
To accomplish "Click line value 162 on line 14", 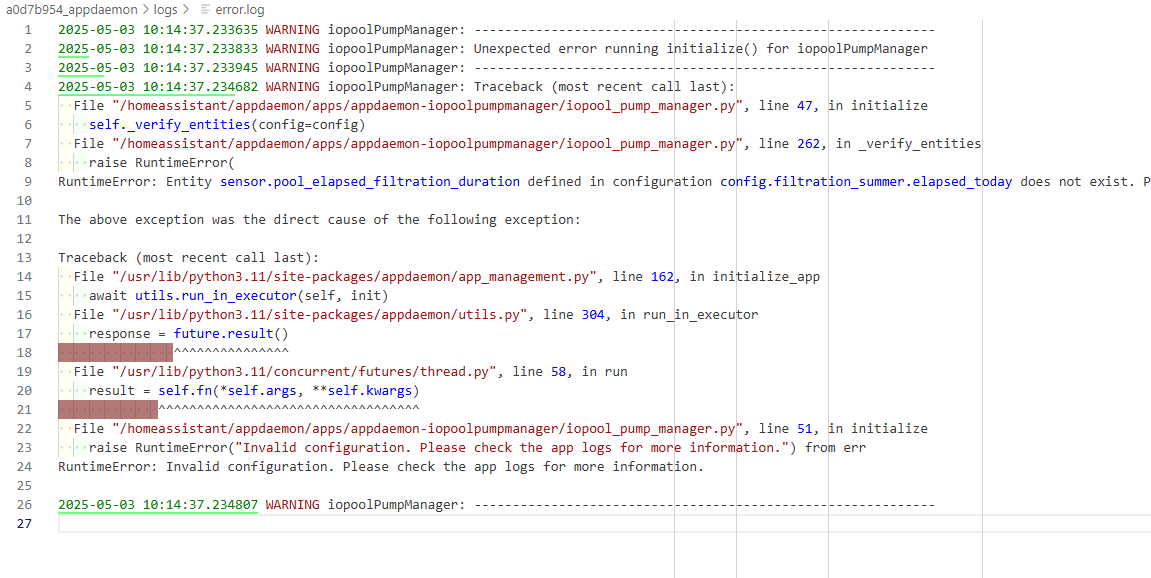I will tap(662, 277).
